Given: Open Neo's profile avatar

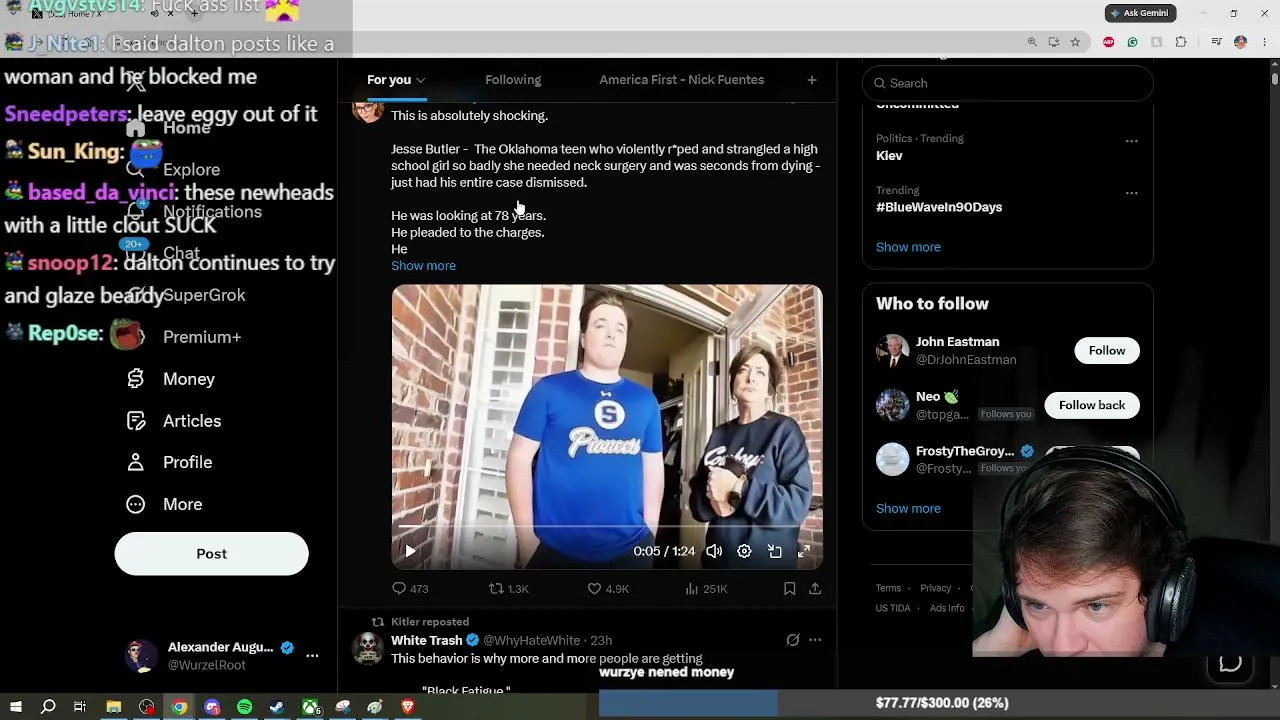Looking at the screenshot, I should tap(892, 405).
